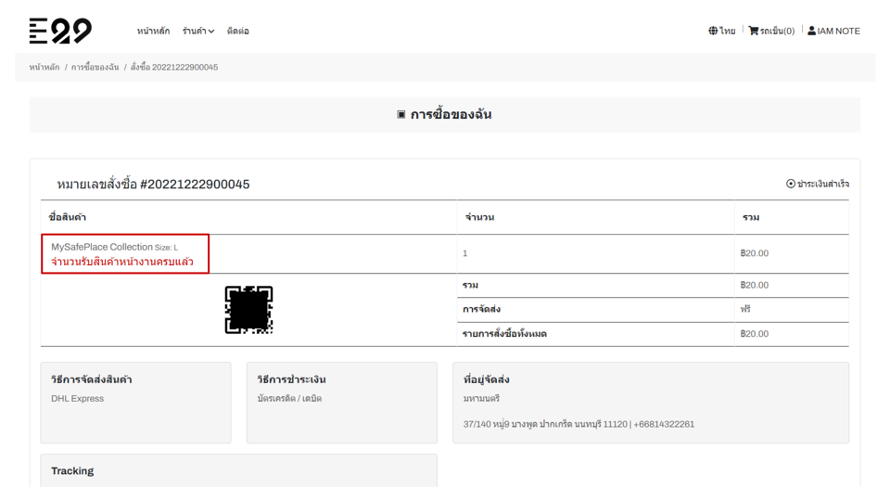This screenshot has width=891, height=502.
Task: Click the E29 logo
Action: click(60, 31)
